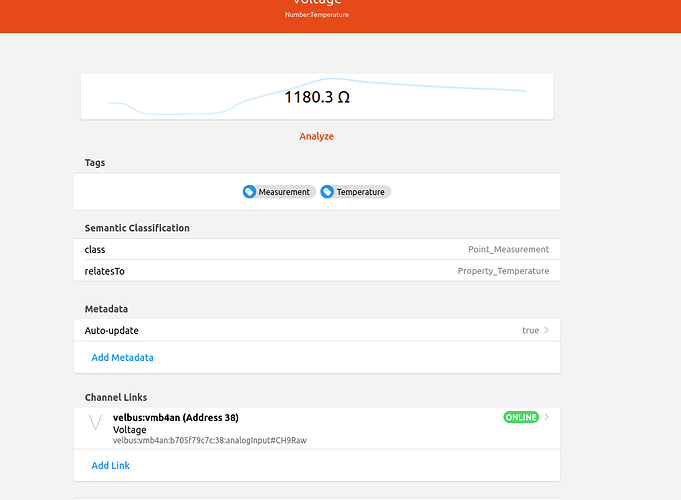Select the relatesTo Property_Temperature row
This screenshot has height=500, width=681.
click(317, 271)
